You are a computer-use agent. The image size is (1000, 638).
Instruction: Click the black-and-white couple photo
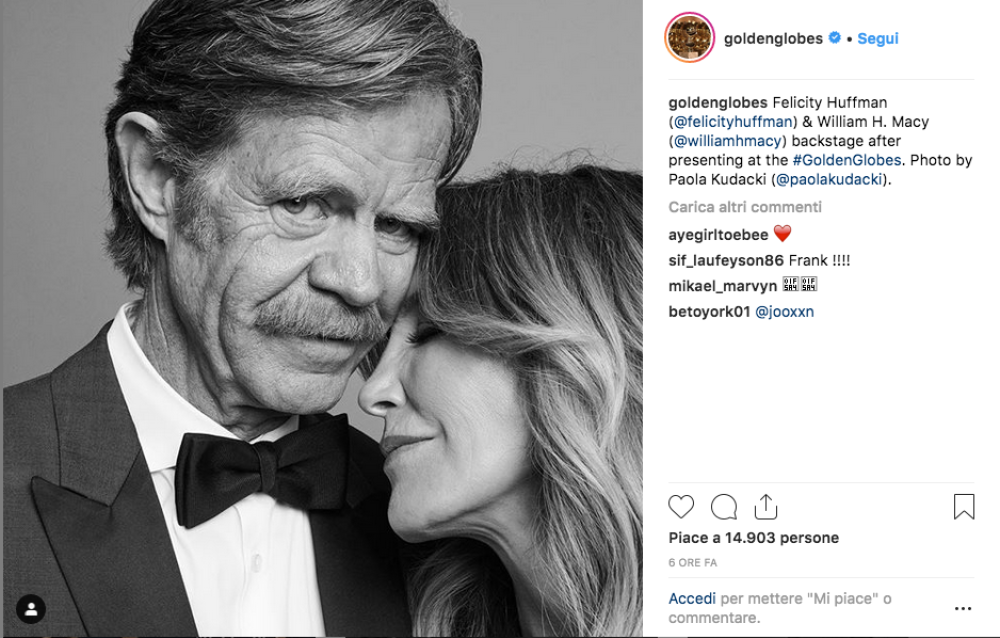click(322, 319)
